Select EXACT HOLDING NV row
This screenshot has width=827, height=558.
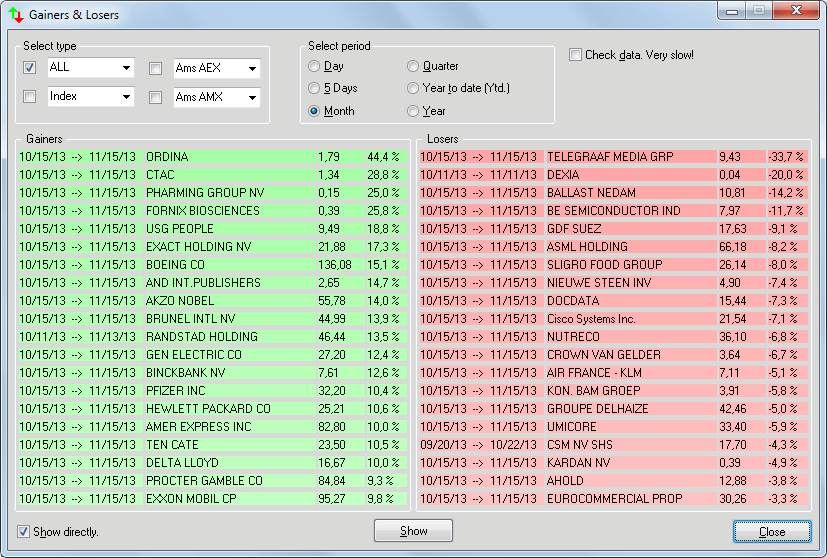213,246
